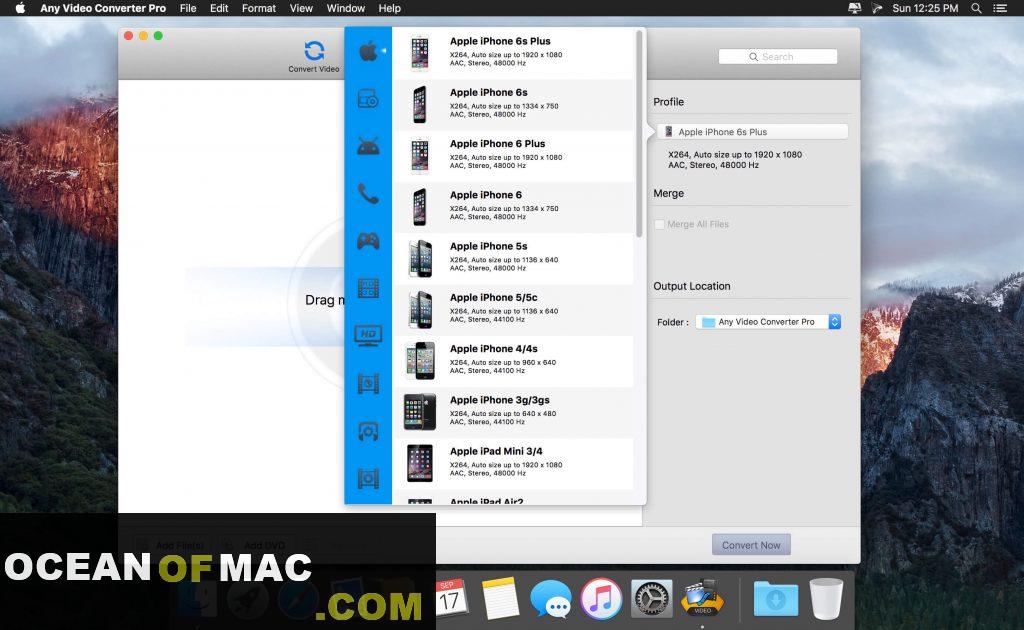Open the Downloads folder in Dock
The width and height of the screenshot is (1024, 630).
point(775,599)
